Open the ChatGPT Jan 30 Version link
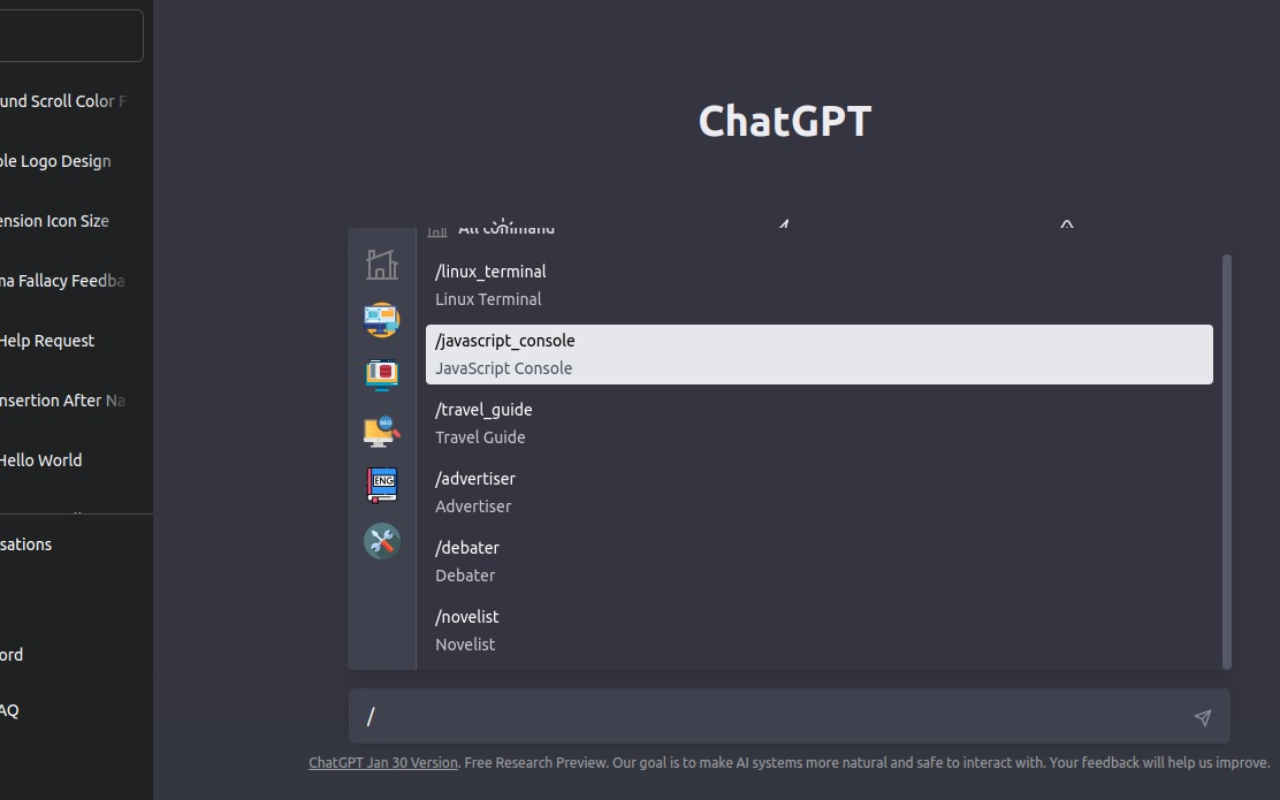The width and height of the screenshot is (1280, 800). click(x=383, y=762)
